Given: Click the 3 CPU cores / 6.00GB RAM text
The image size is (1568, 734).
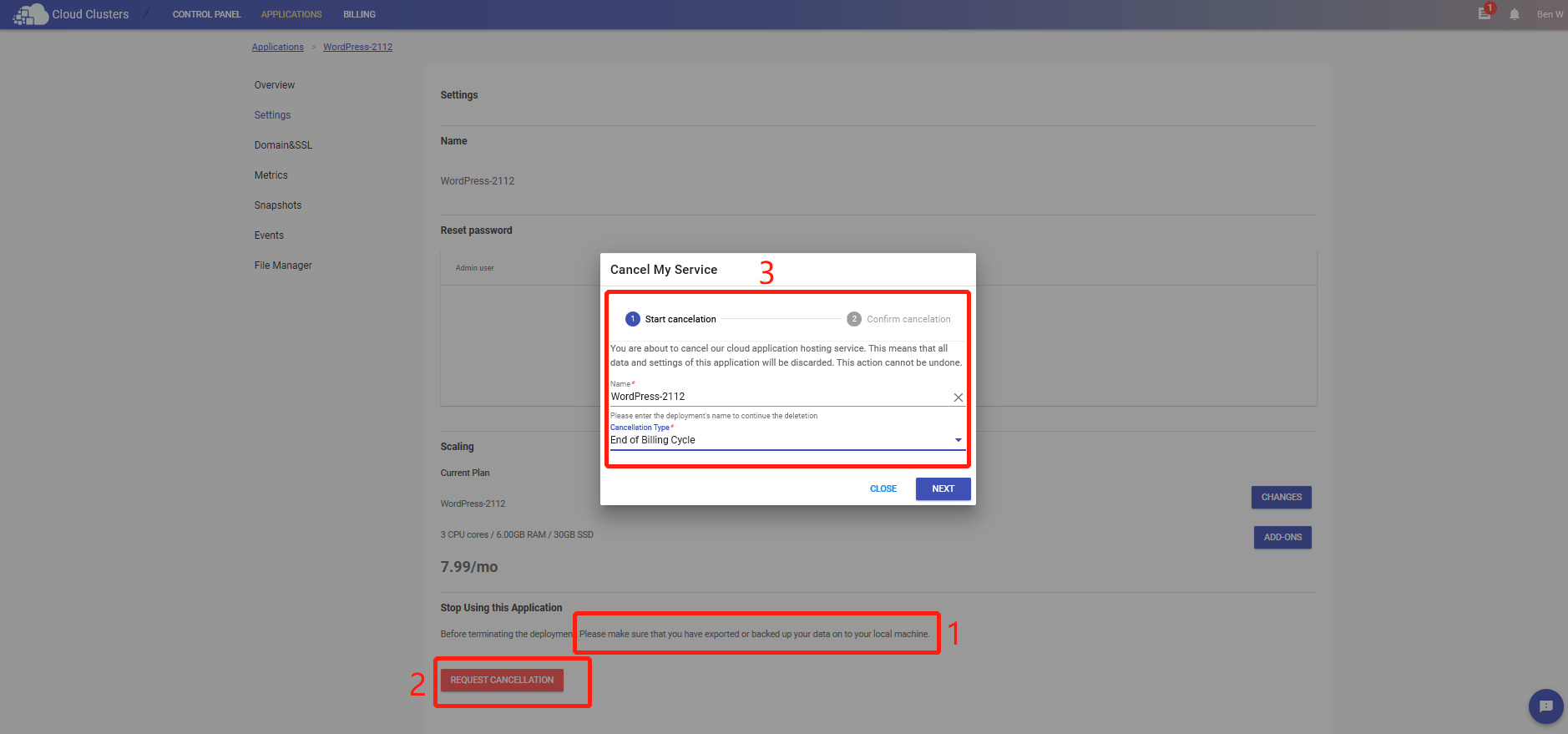Looking at the screenshot, I should coord(517,534).
